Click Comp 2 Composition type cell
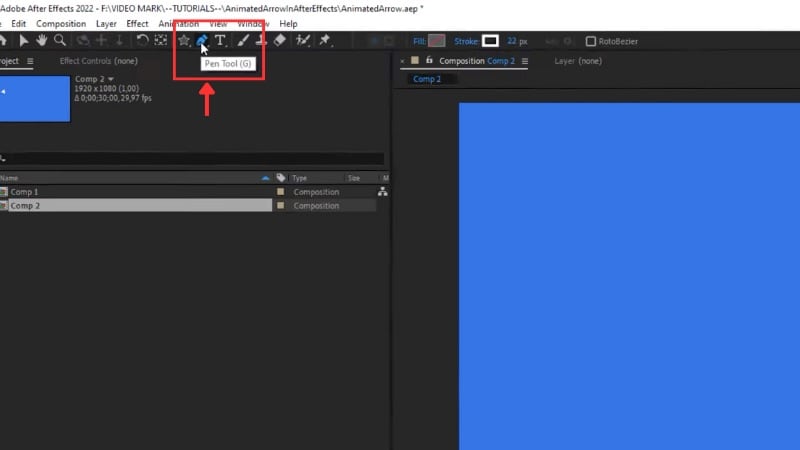Screen dimensions: 800x450 coord(316,206)
